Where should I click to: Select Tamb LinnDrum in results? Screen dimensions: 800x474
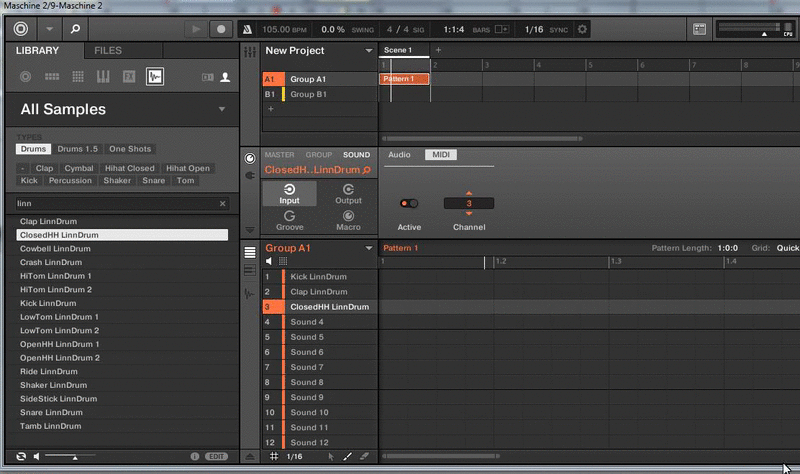coord(122,426)
